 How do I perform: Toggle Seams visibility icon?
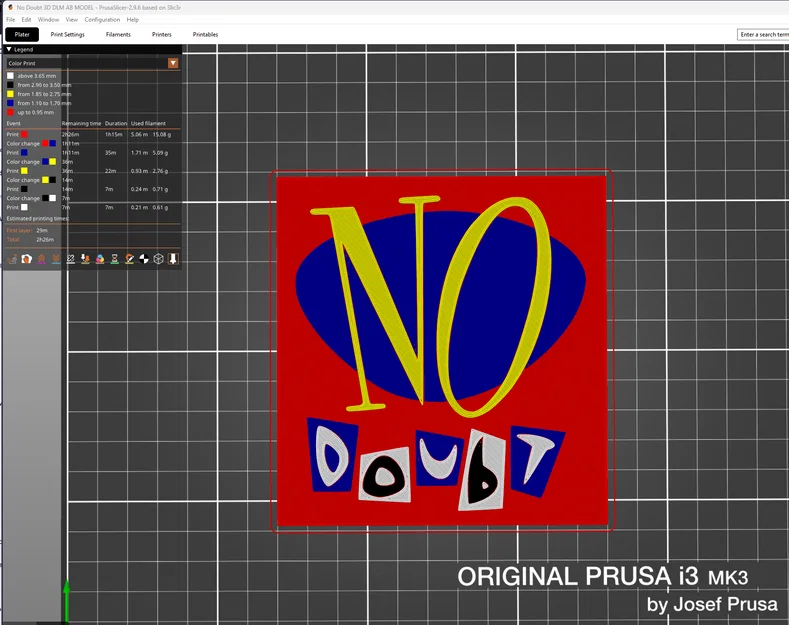click(x=70, y=259)
